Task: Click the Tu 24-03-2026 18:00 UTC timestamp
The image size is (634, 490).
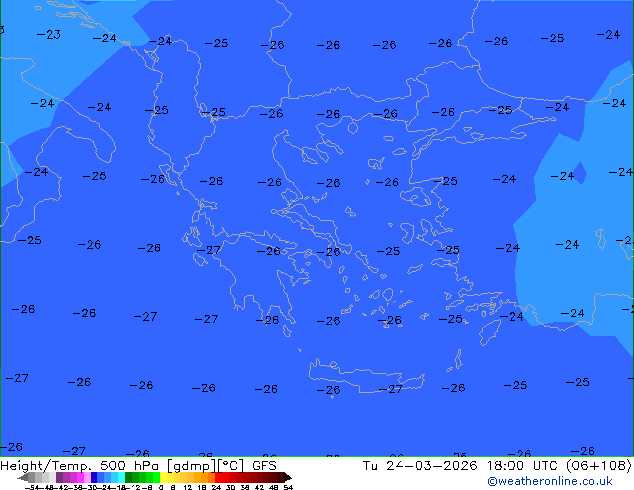Action: point(462,465)
